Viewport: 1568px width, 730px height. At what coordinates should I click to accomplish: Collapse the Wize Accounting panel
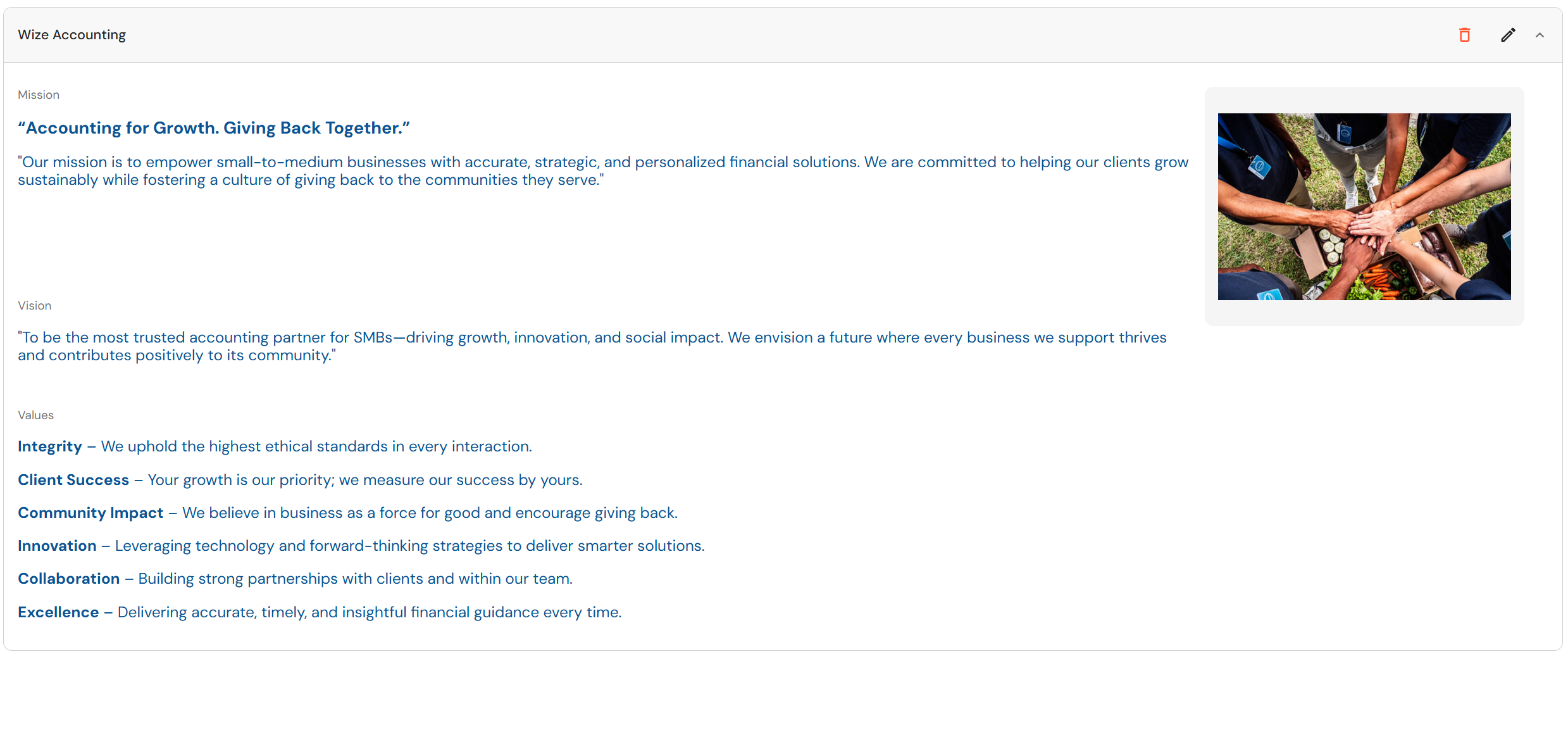(x=1540, y=35)
